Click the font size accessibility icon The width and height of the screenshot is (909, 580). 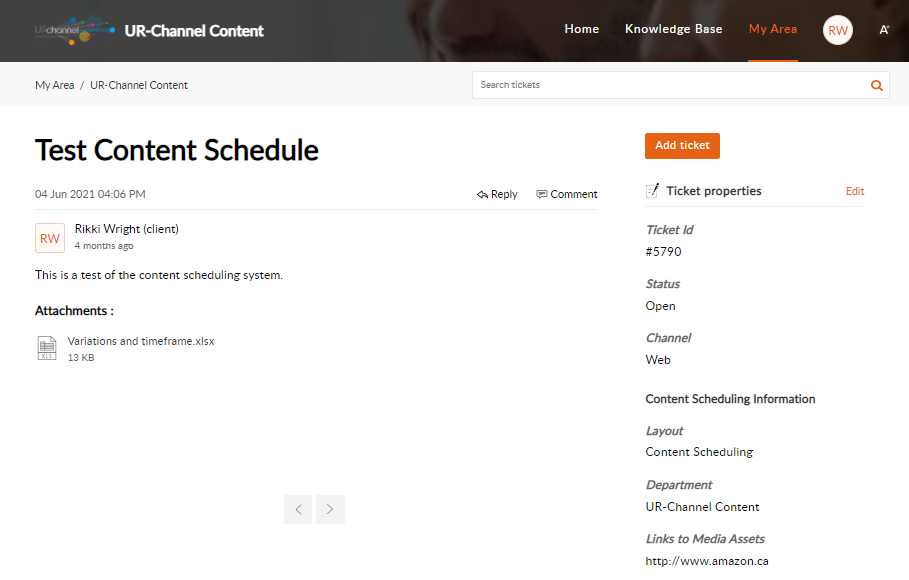click(x=884, y=30)
